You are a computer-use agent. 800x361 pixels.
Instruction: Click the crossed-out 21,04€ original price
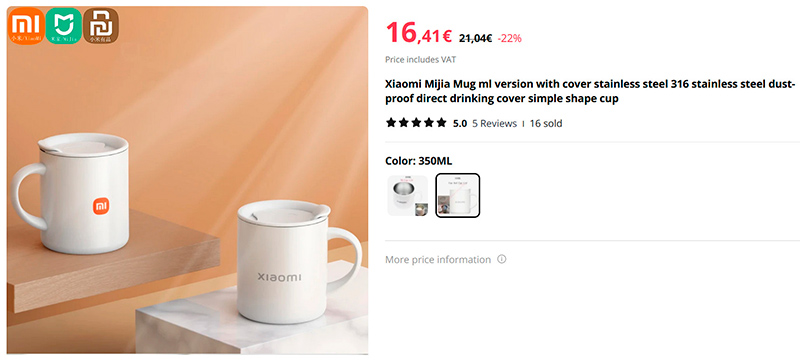pyautogui.click(x=475, y=38)
